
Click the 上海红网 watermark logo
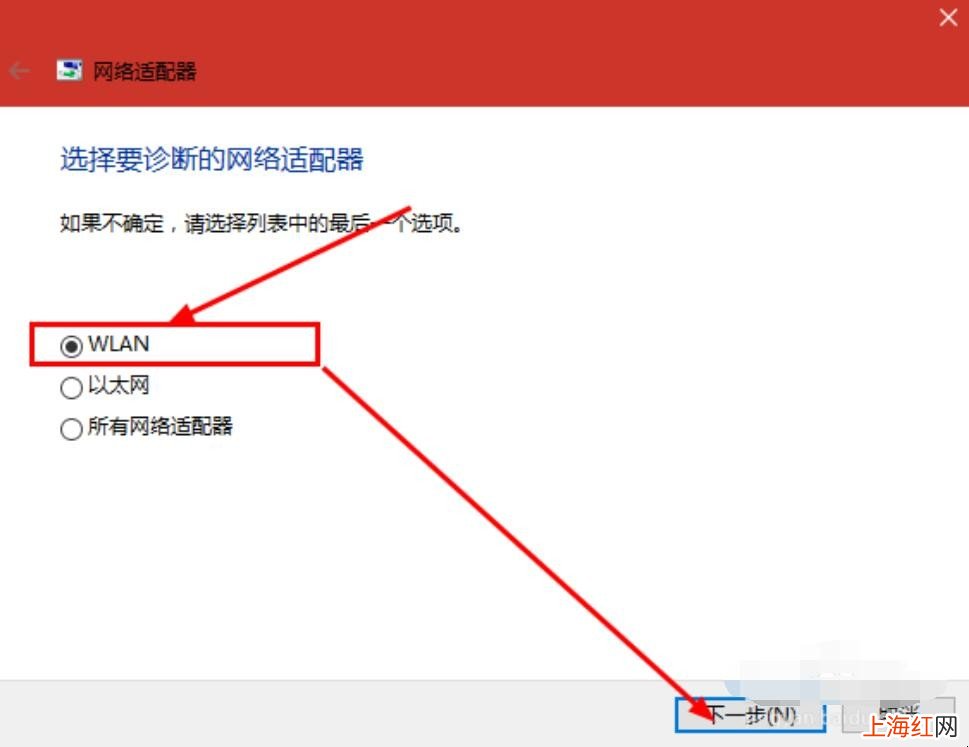[910, 727]
